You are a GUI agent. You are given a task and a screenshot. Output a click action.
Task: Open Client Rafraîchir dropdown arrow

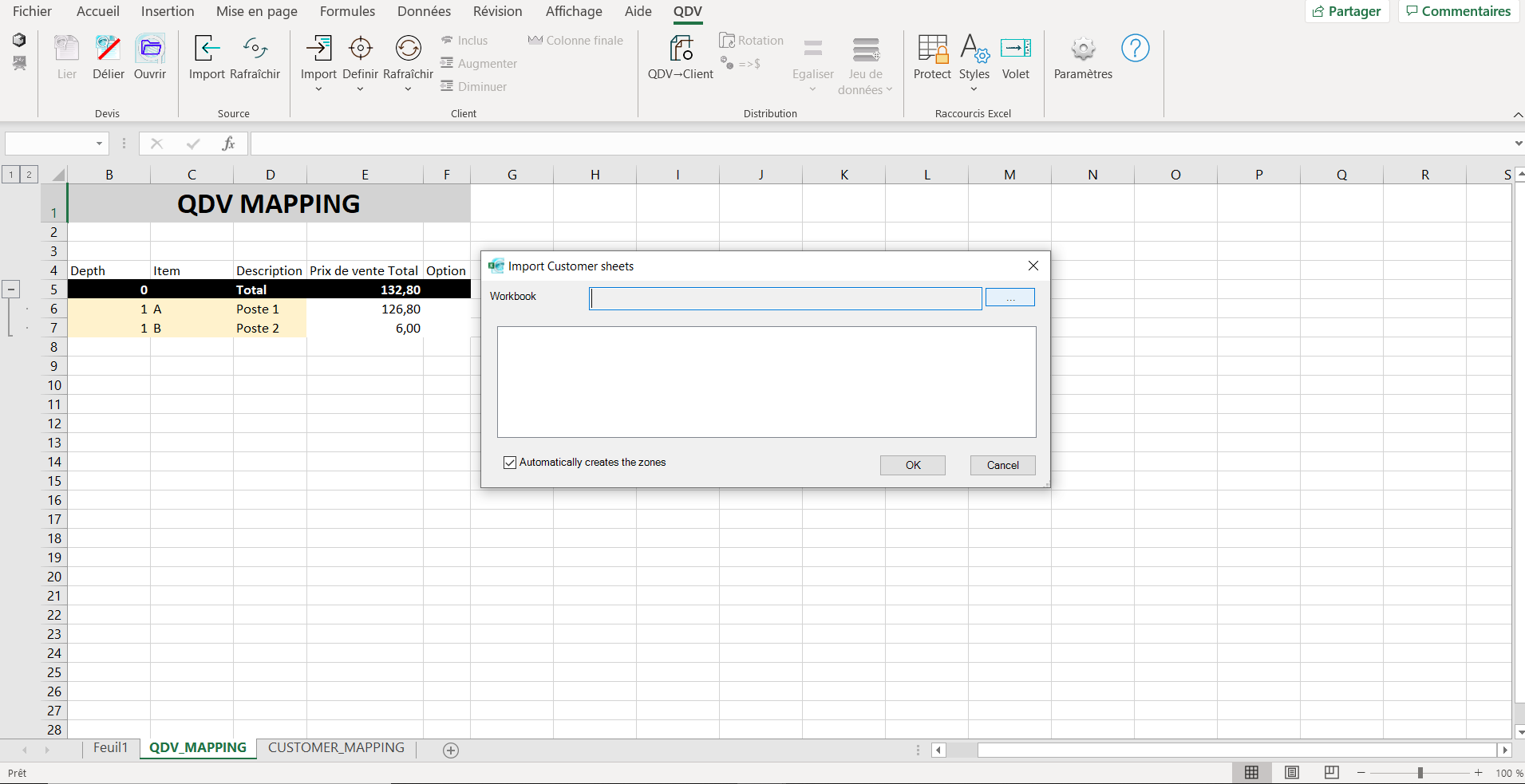[x=408, y=89]
